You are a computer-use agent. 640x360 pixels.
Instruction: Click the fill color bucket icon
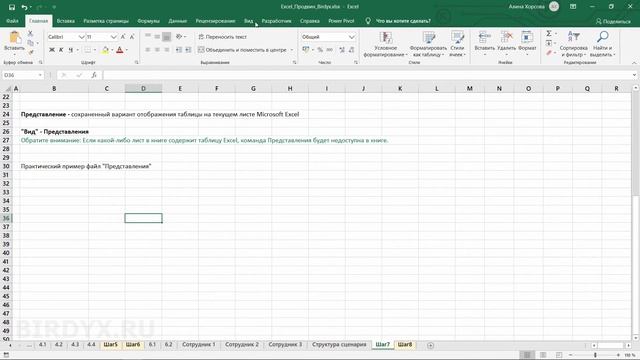105,50
